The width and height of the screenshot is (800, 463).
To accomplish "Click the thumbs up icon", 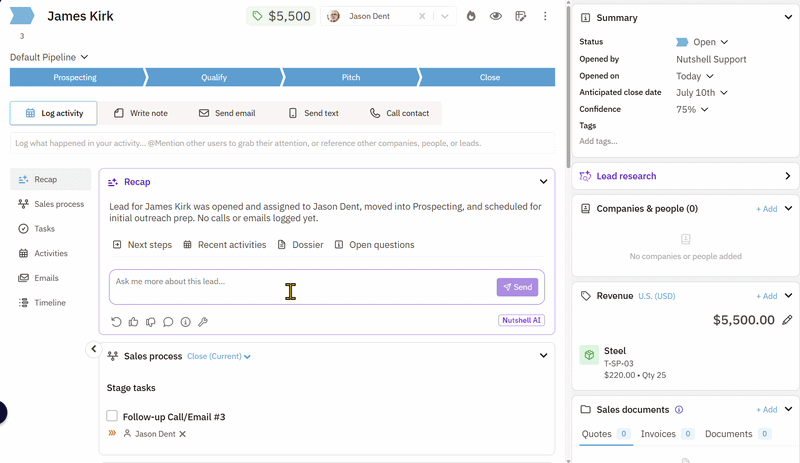I will pos(134,322).
